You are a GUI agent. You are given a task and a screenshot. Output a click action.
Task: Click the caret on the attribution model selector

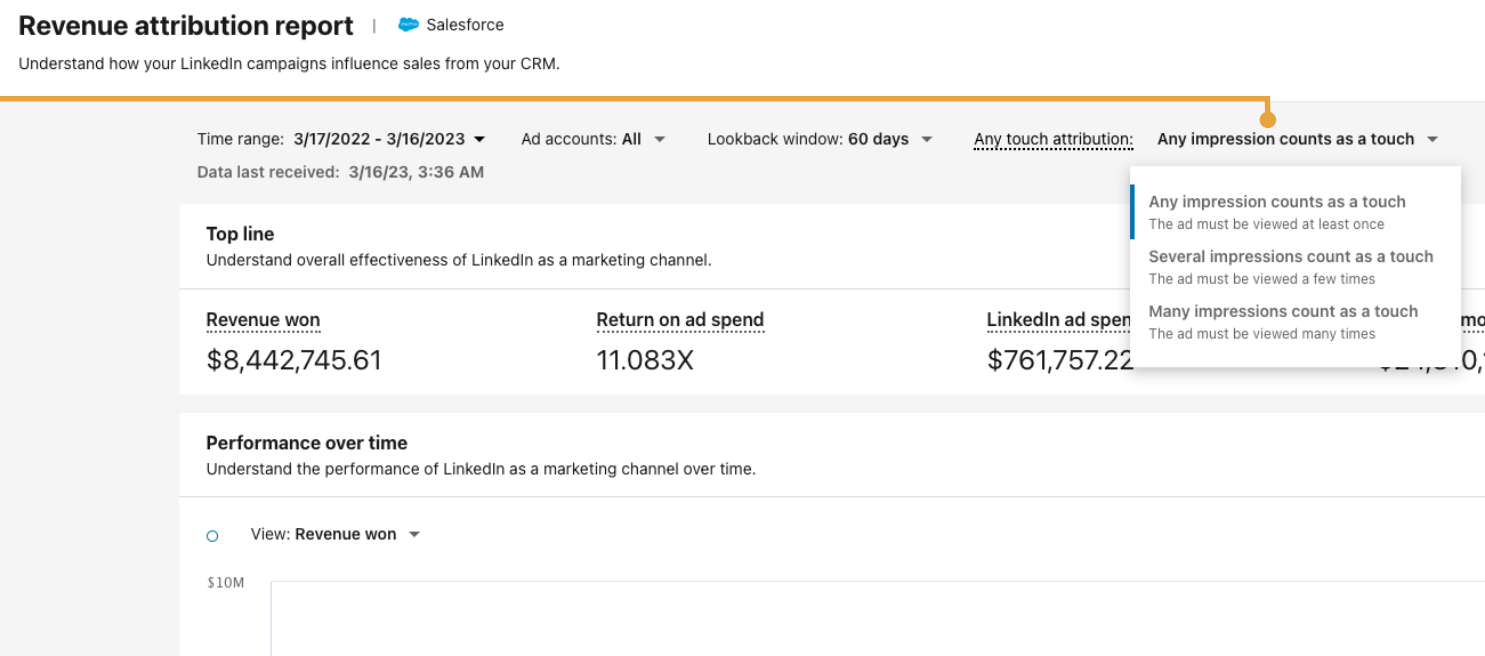point(1433,139)
